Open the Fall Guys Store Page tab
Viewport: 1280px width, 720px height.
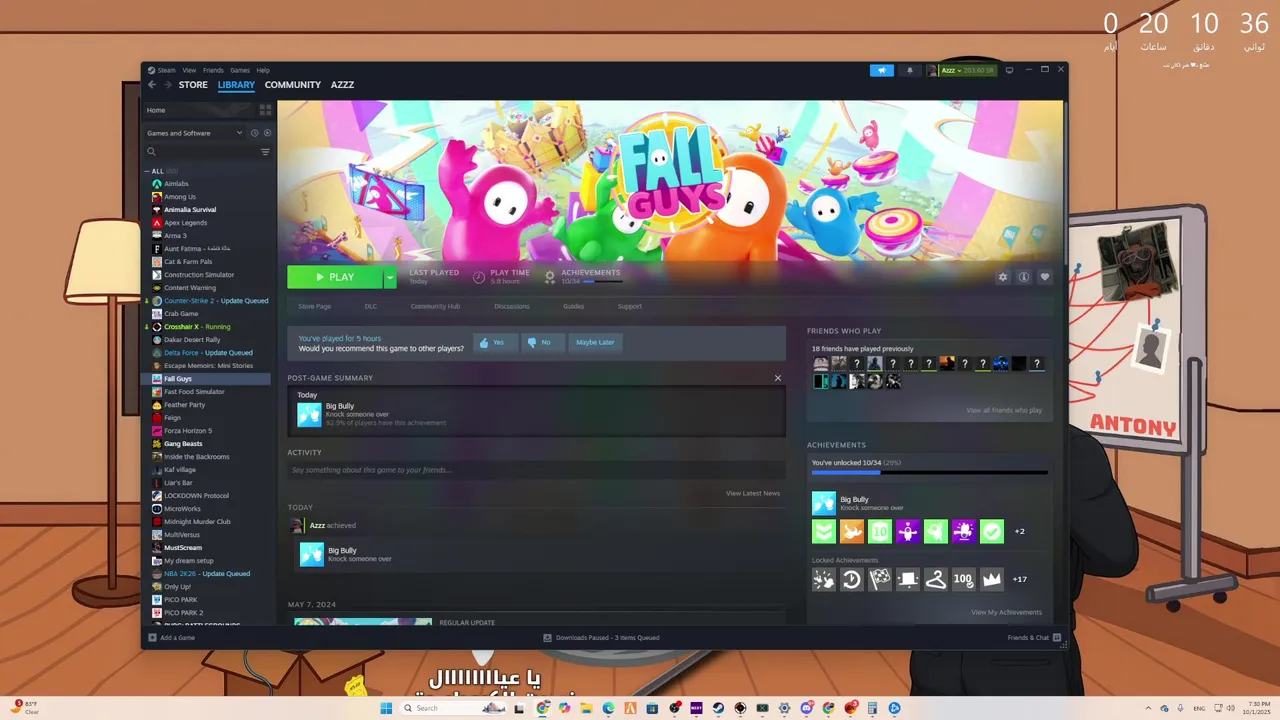click(x=314, y=306)
